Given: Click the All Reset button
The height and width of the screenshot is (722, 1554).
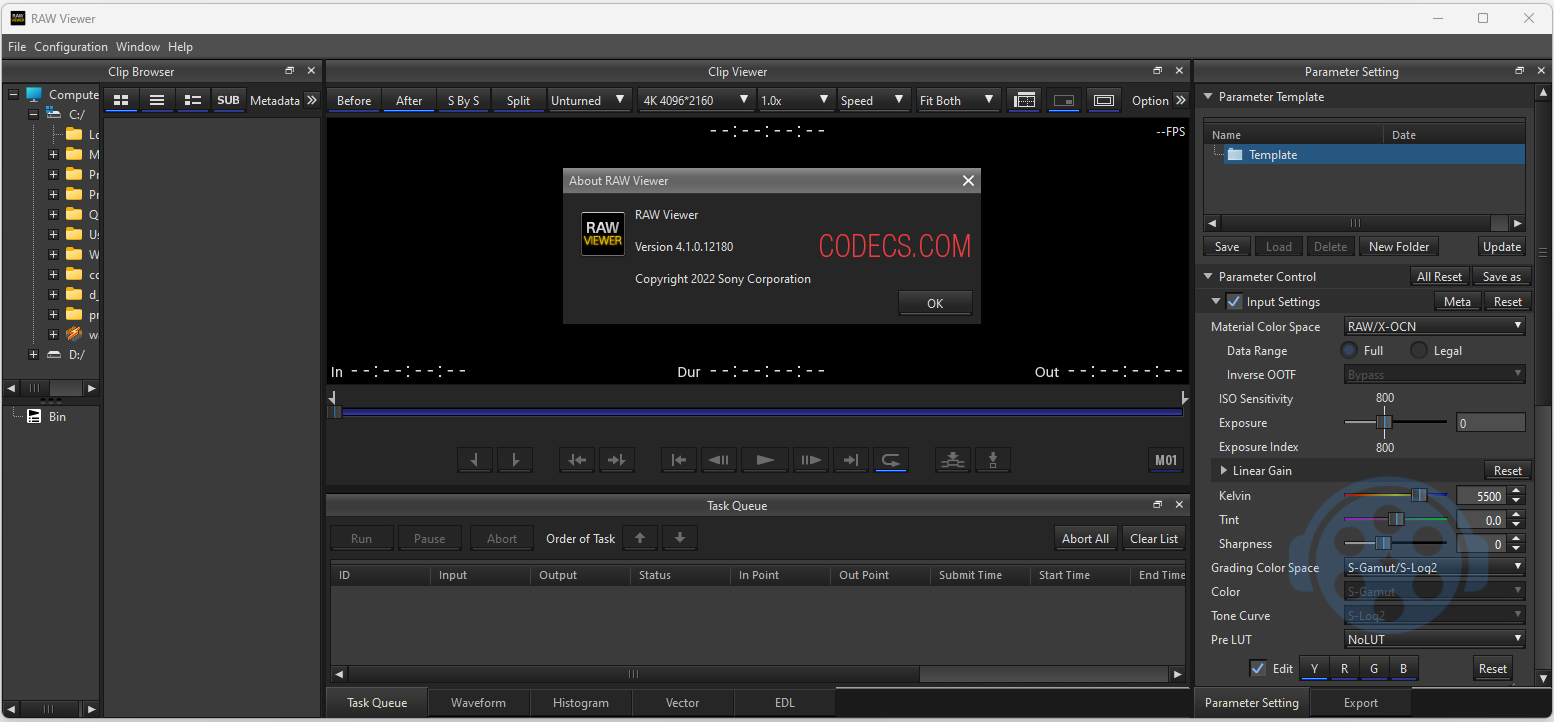Looking at the screenshot, I should pos(1440,277).
